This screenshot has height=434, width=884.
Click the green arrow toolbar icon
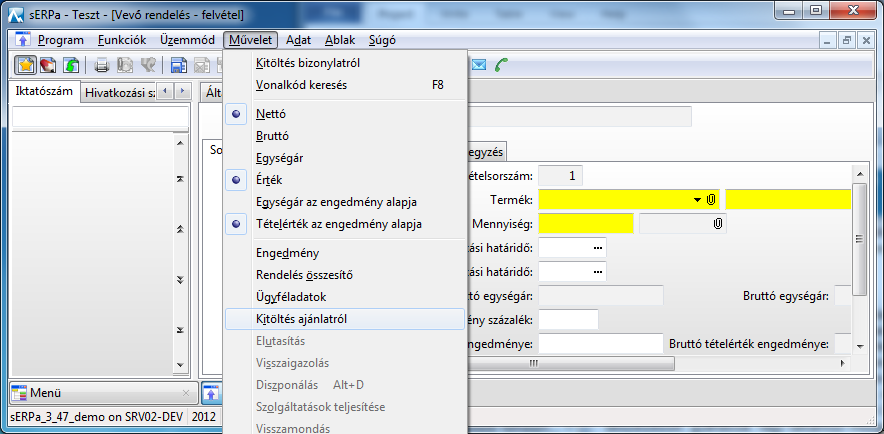coord(71,66)
